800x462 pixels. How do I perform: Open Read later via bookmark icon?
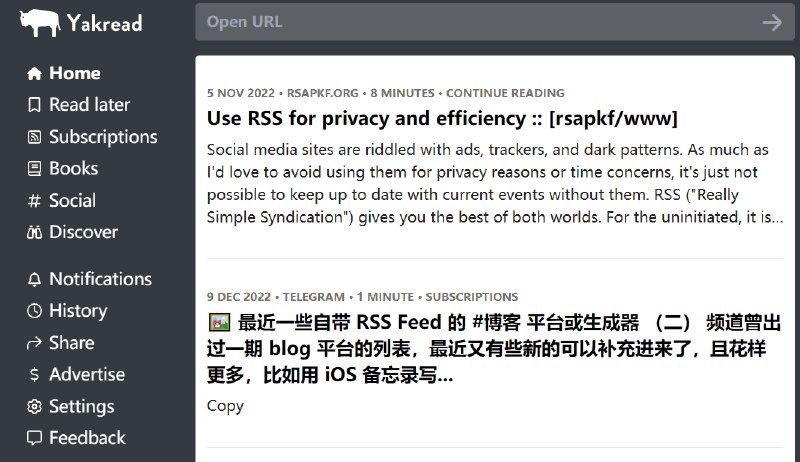click(x=34, y=105)
